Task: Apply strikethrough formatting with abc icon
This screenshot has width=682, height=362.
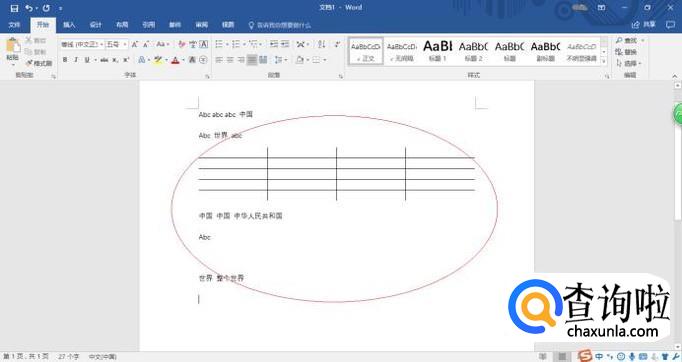Action: coord(104,60)
